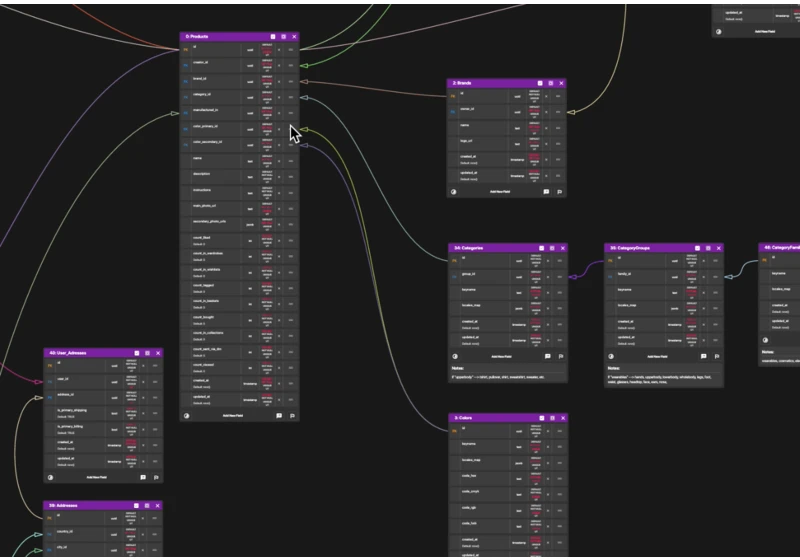Select the brand_id field name in Products

[x=199, y=79]
